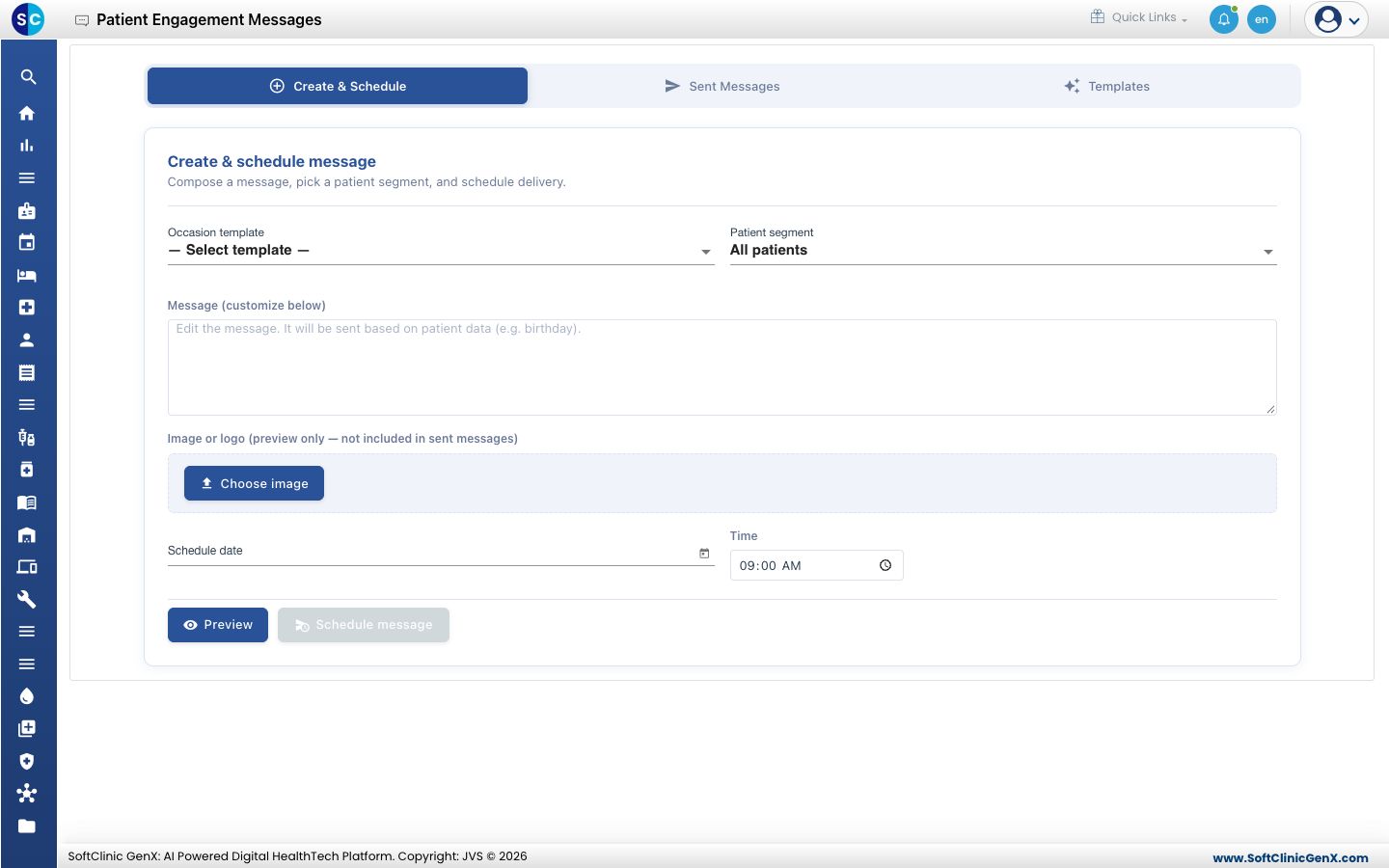The image size is (1389, 868).
Task: Open the receipt icon in the sidebar
Action: tap(27, 372)
